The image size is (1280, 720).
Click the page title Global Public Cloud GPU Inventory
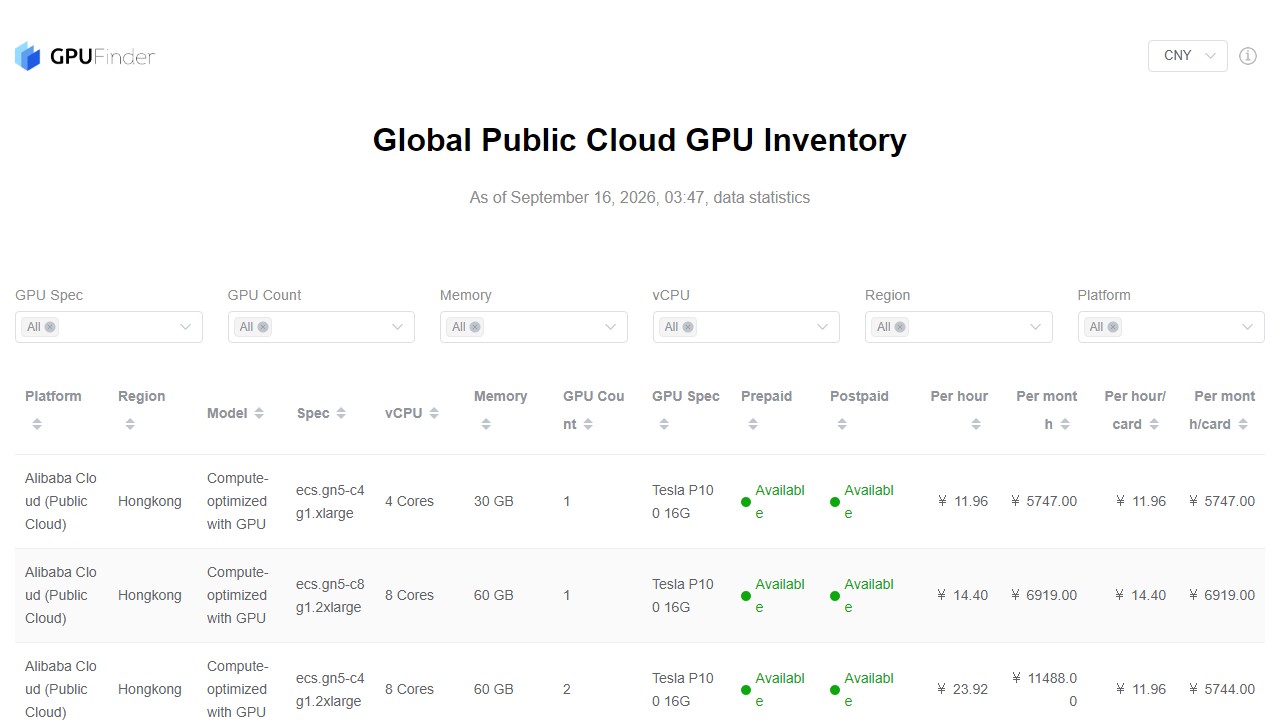pos(640,140)
